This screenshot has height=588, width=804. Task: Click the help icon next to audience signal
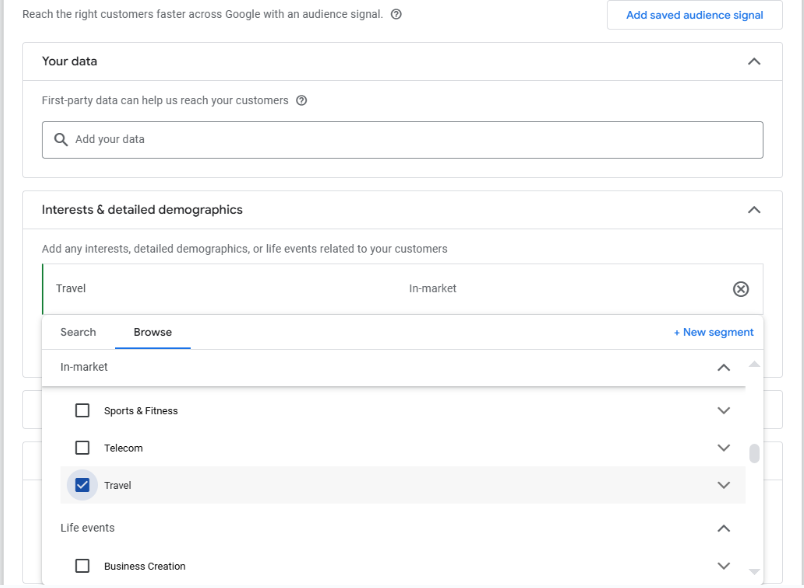396,14
